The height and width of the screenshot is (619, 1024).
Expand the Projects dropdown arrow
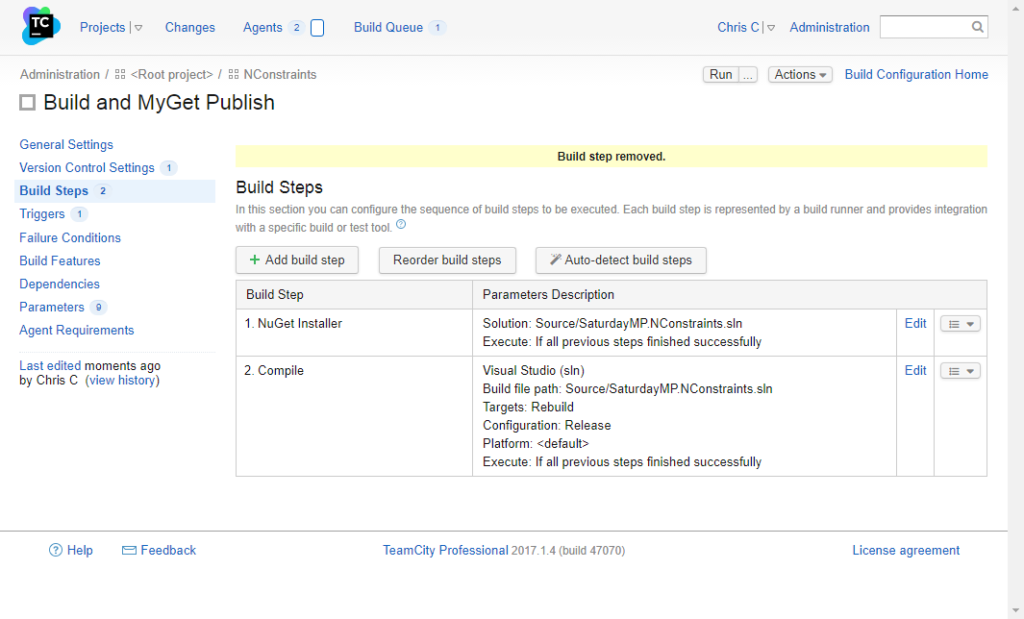click(x=138, y=28)
